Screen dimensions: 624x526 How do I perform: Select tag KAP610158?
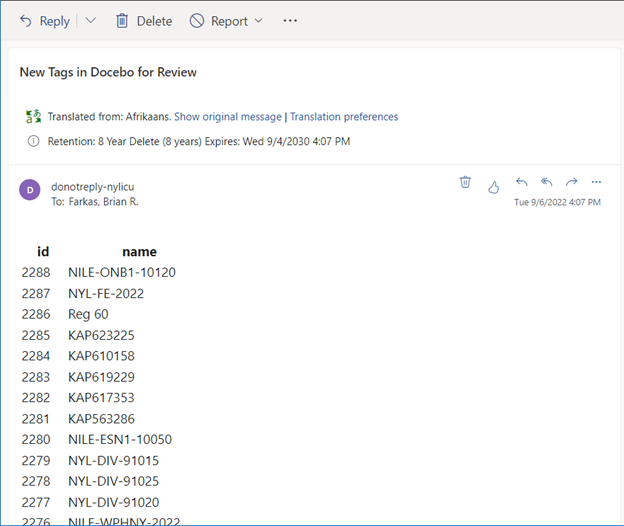(101, 356)
